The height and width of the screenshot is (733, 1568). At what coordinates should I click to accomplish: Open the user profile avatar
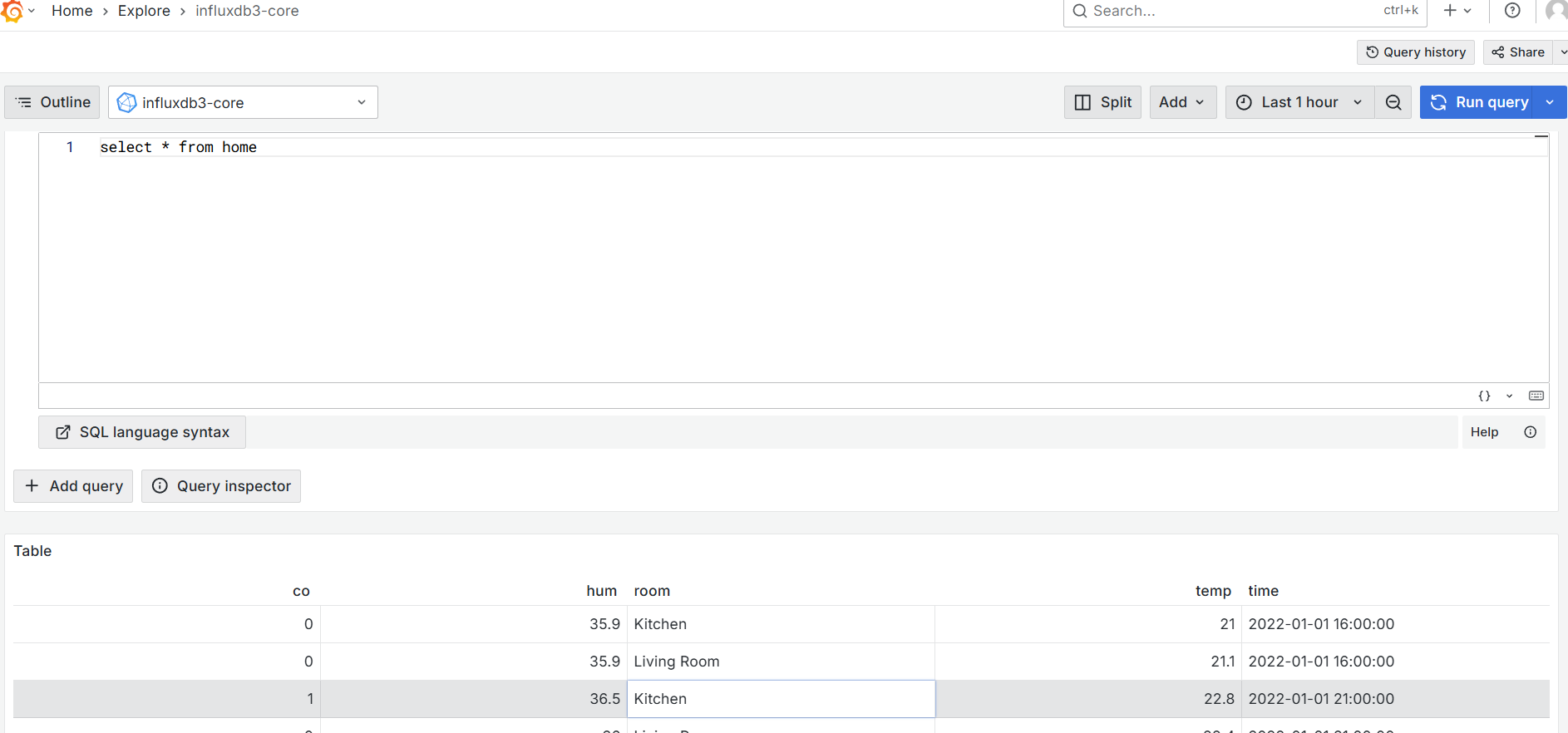(x=1556, y=11)
